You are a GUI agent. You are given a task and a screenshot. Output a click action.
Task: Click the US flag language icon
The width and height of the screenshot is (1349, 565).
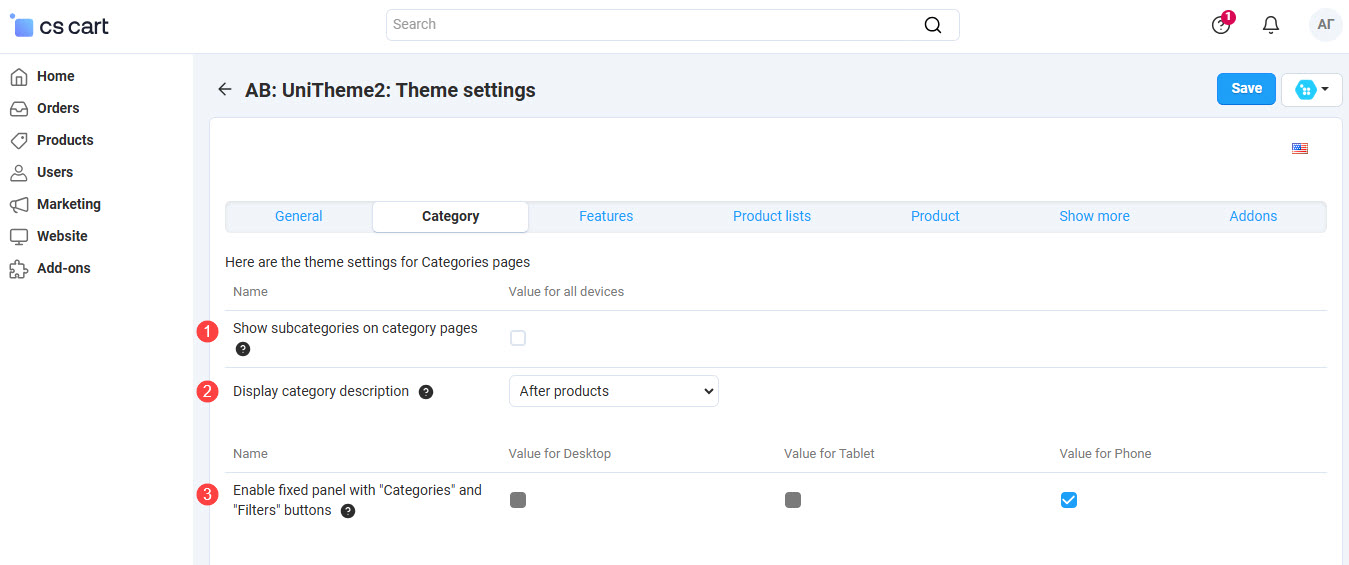click(x=1299, y=149)
